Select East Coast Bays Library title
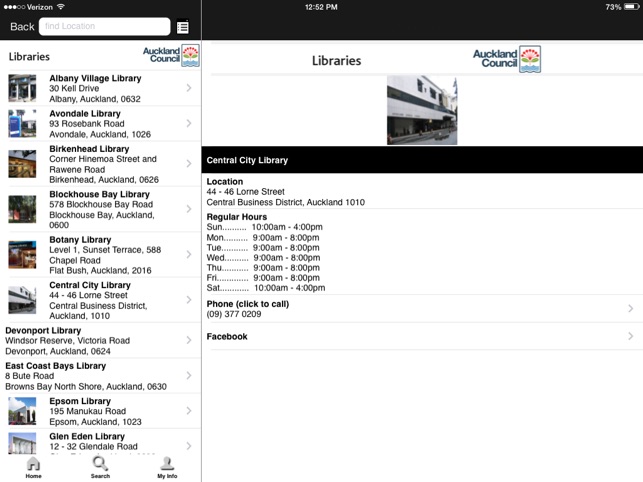 [x=55, y=366]
